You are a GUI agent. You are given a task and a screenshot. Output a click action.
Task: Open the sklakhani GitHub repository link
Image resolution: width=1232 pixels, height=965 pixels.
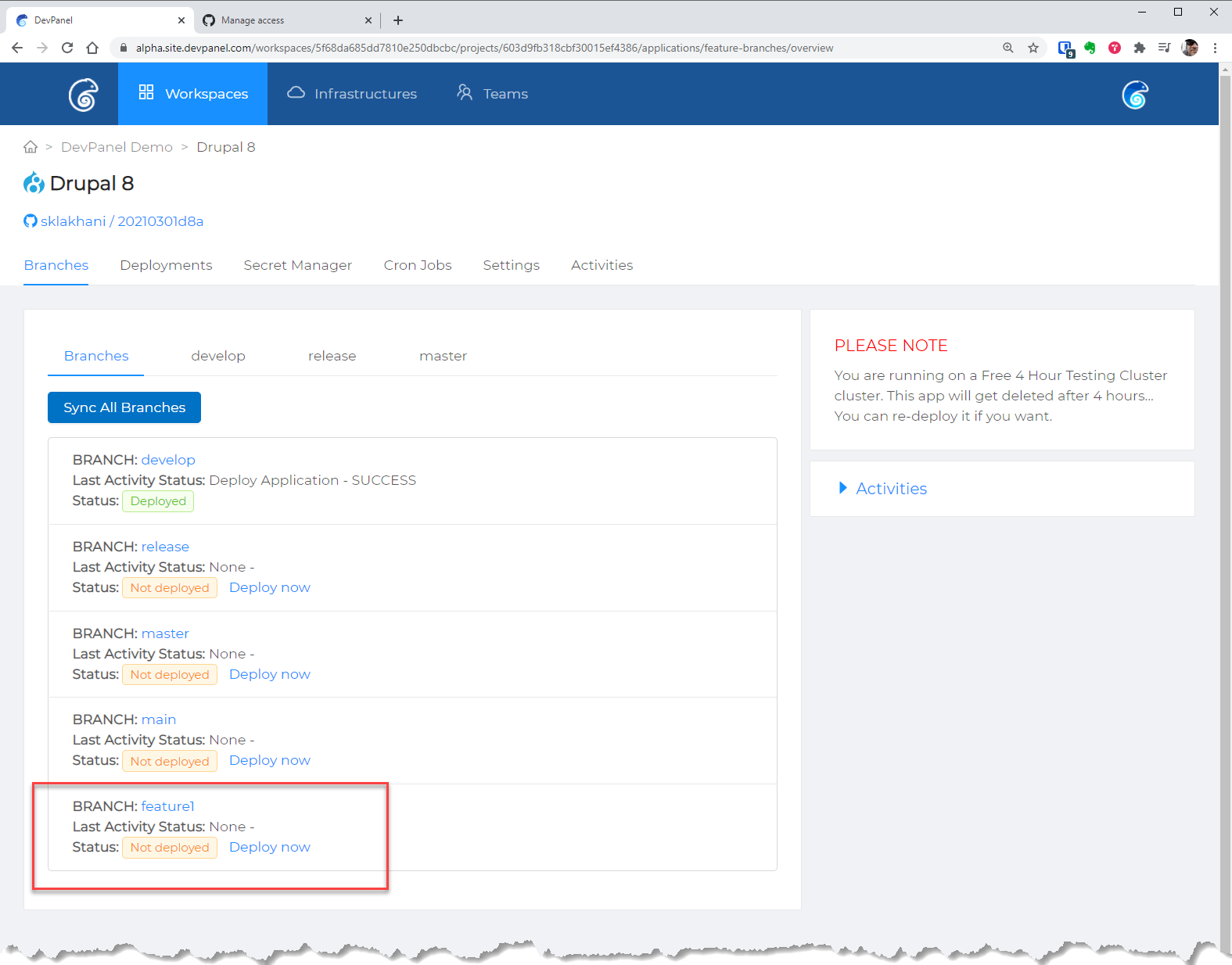tap(121, 221)
